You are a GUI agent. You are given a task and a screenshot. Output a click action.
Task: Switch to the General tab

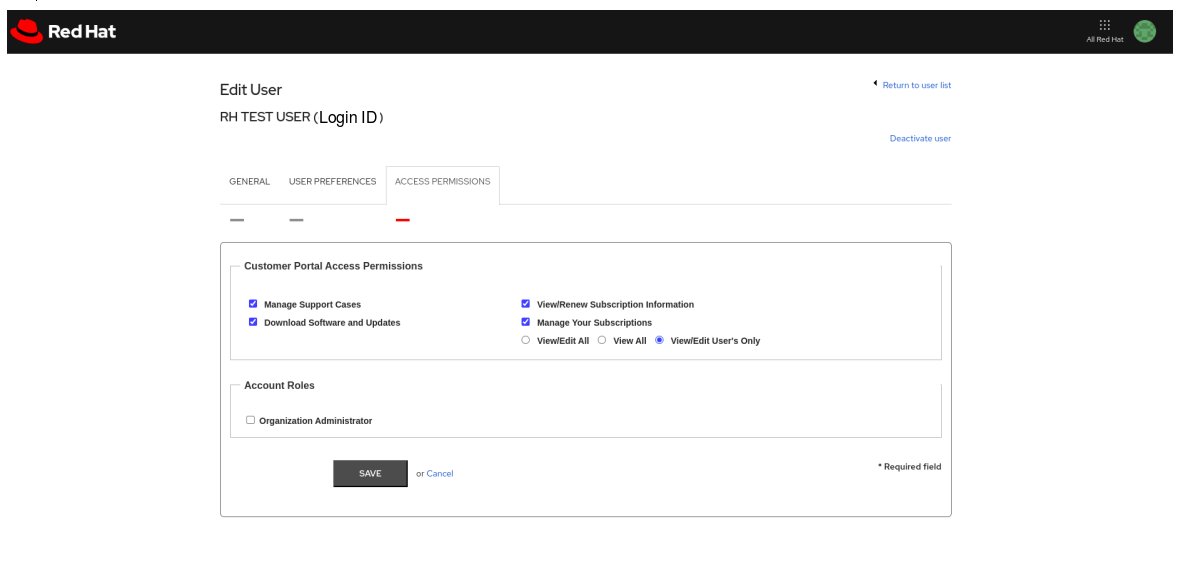[x=249, y=182]
